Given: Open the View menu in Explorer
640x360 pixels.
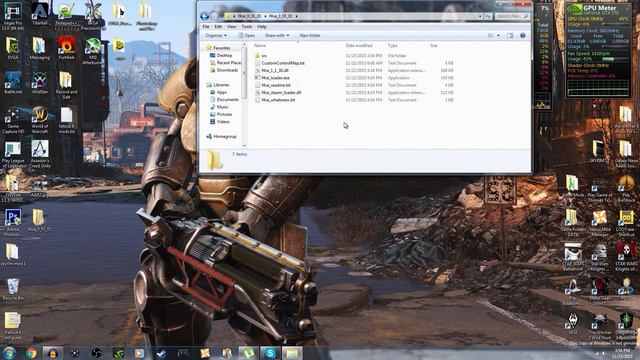Looking at the screenshot, I should point(231,27).
